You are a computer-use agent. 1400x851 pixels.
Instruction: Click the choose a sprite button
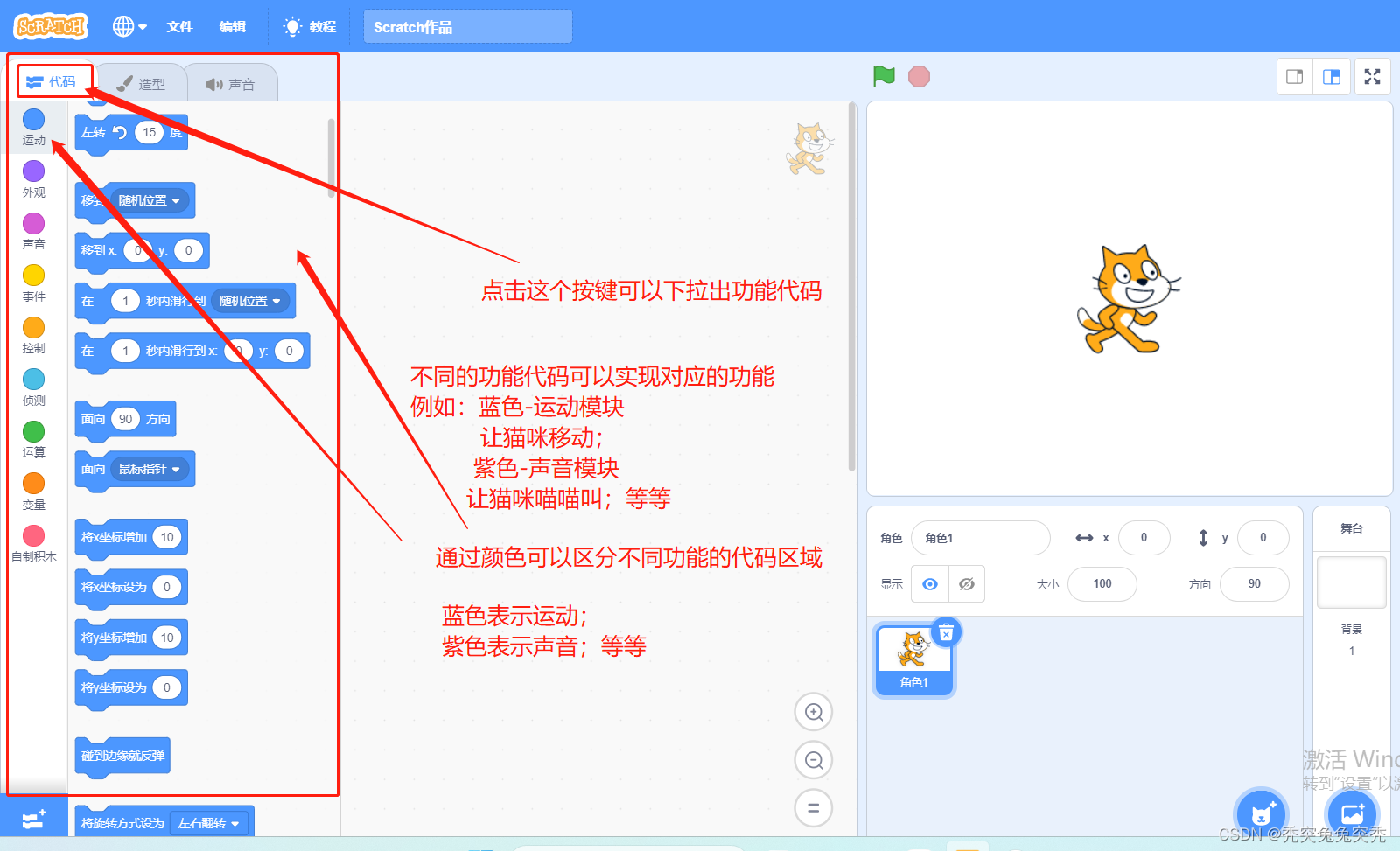[1261, 813]
